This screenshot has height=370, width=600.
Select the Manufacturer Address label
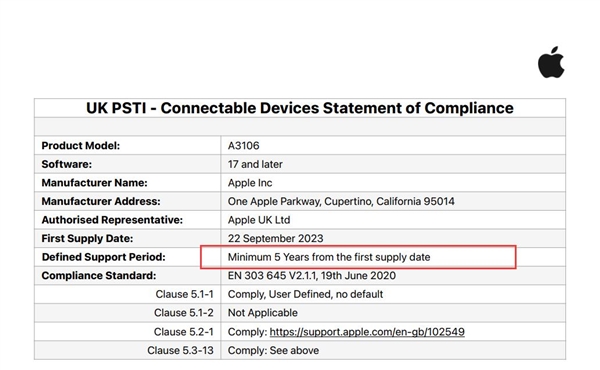click(101, 201)
